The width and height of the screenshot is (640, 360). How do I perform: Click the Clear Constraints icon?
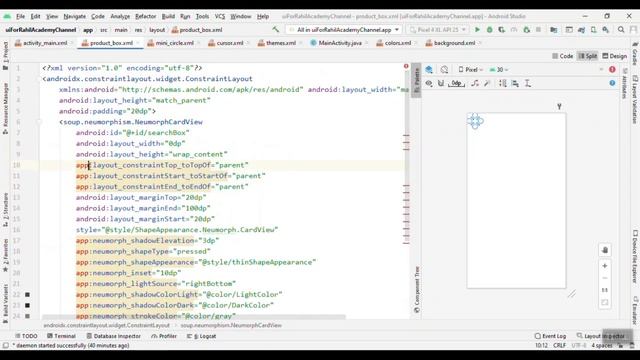475,83
